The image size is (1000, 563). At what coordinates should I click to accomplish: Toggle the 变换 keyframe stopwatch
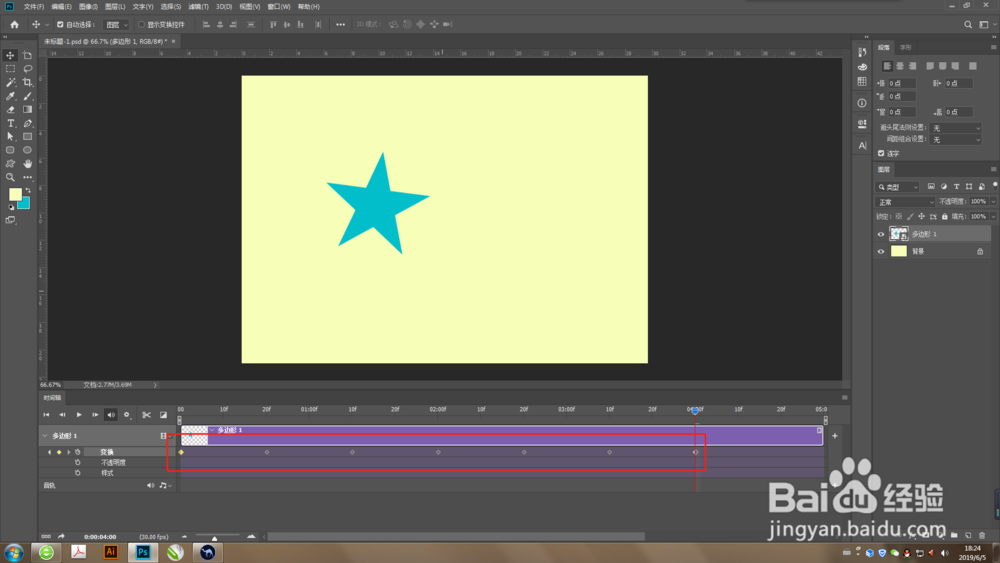[x=78, y=452]
